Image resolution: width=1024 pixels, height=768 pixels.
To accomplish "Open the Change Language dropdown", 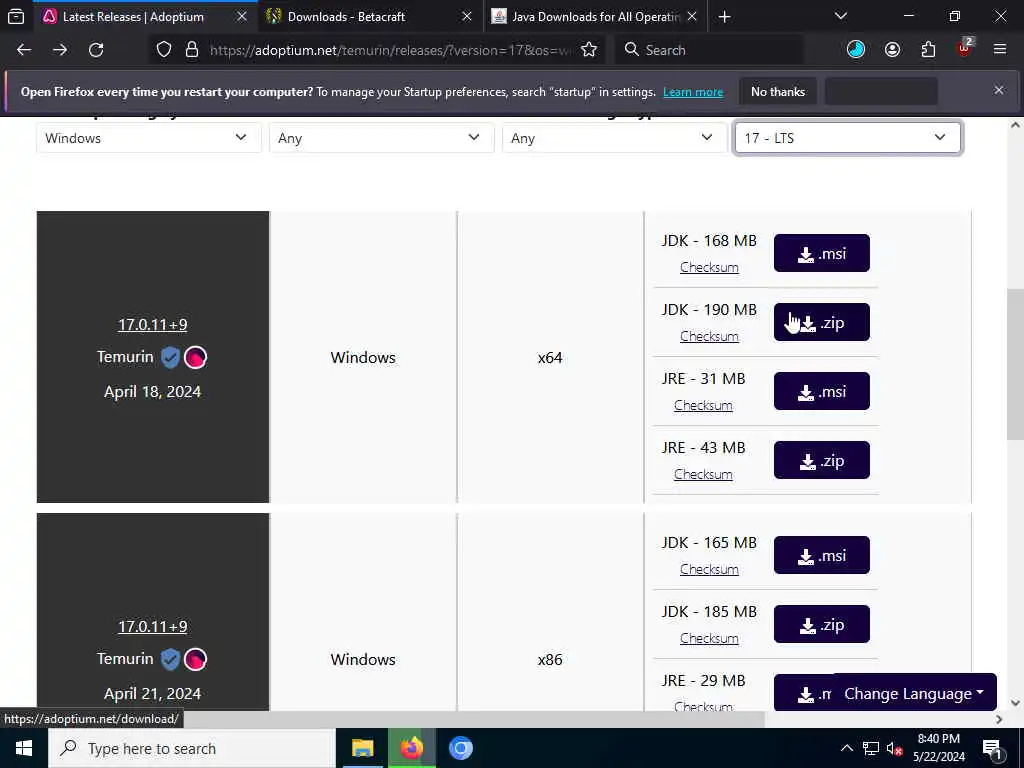I will click(914, 693).
